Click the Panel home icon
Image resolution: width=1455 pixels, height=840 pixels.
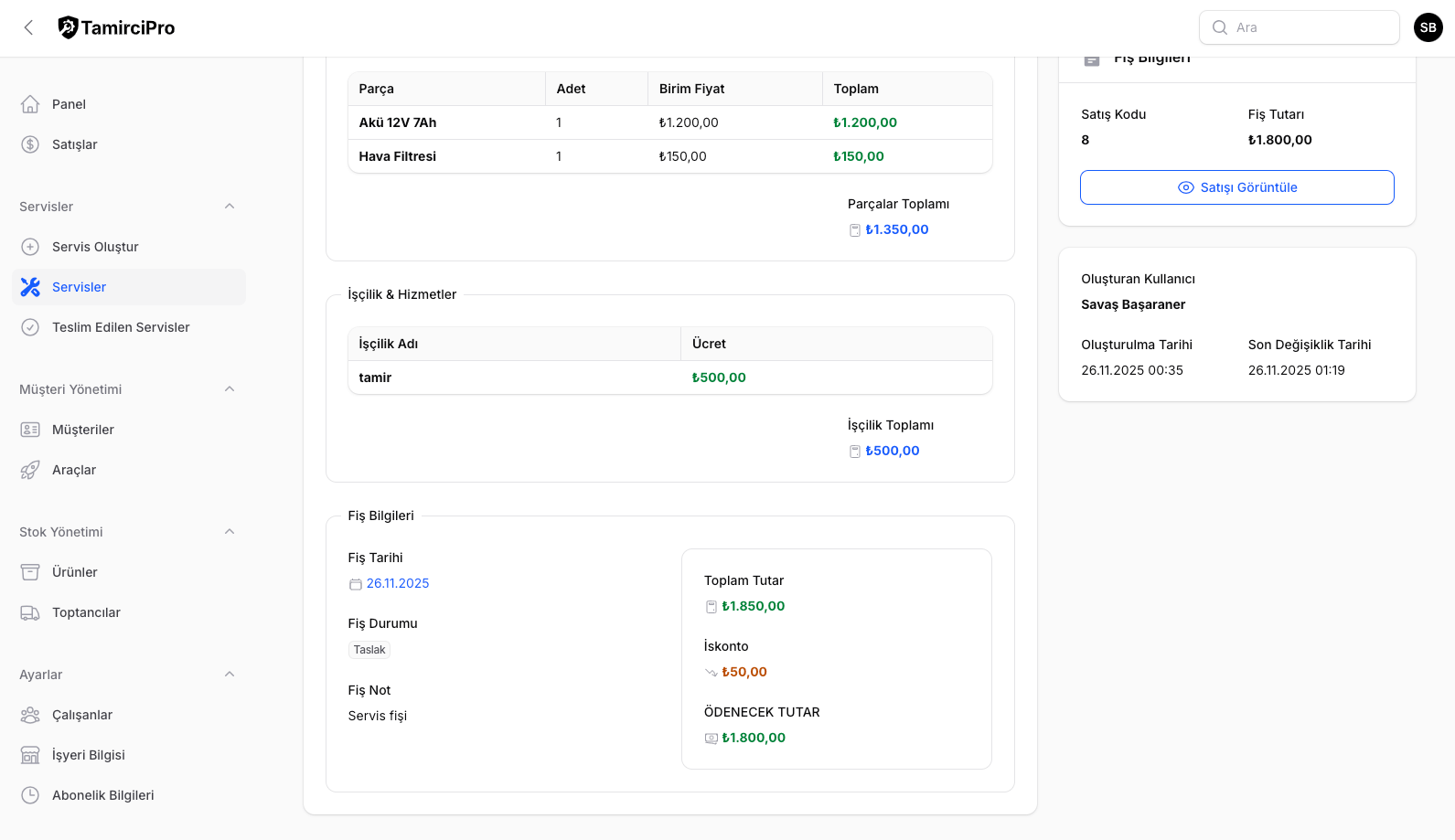tap(30, 104)
